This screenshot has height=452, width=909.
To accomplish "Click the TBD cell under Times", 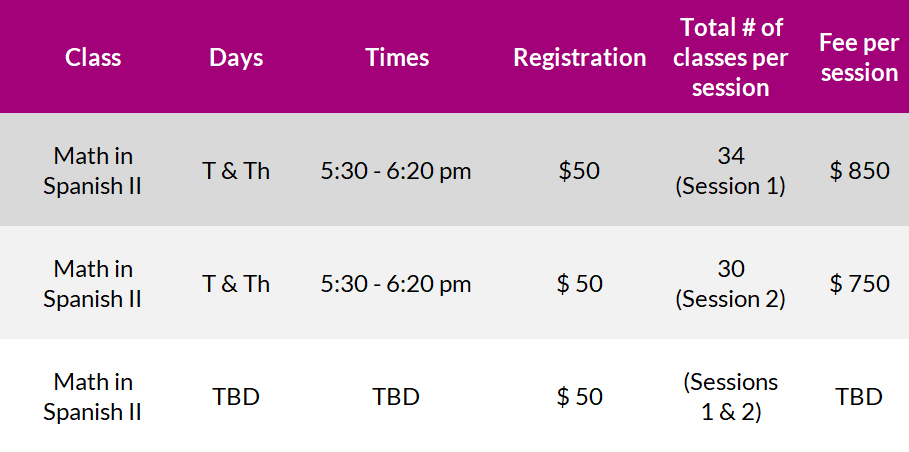I will coord(396,397).
